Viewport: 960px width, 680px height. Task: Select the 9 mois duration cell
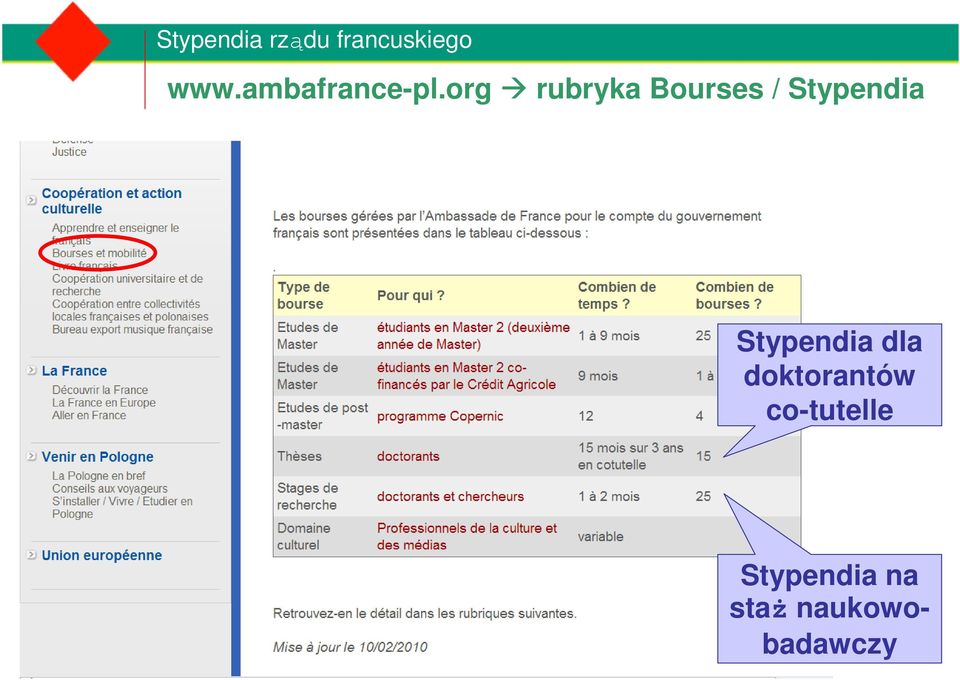[x=598, y=376]
